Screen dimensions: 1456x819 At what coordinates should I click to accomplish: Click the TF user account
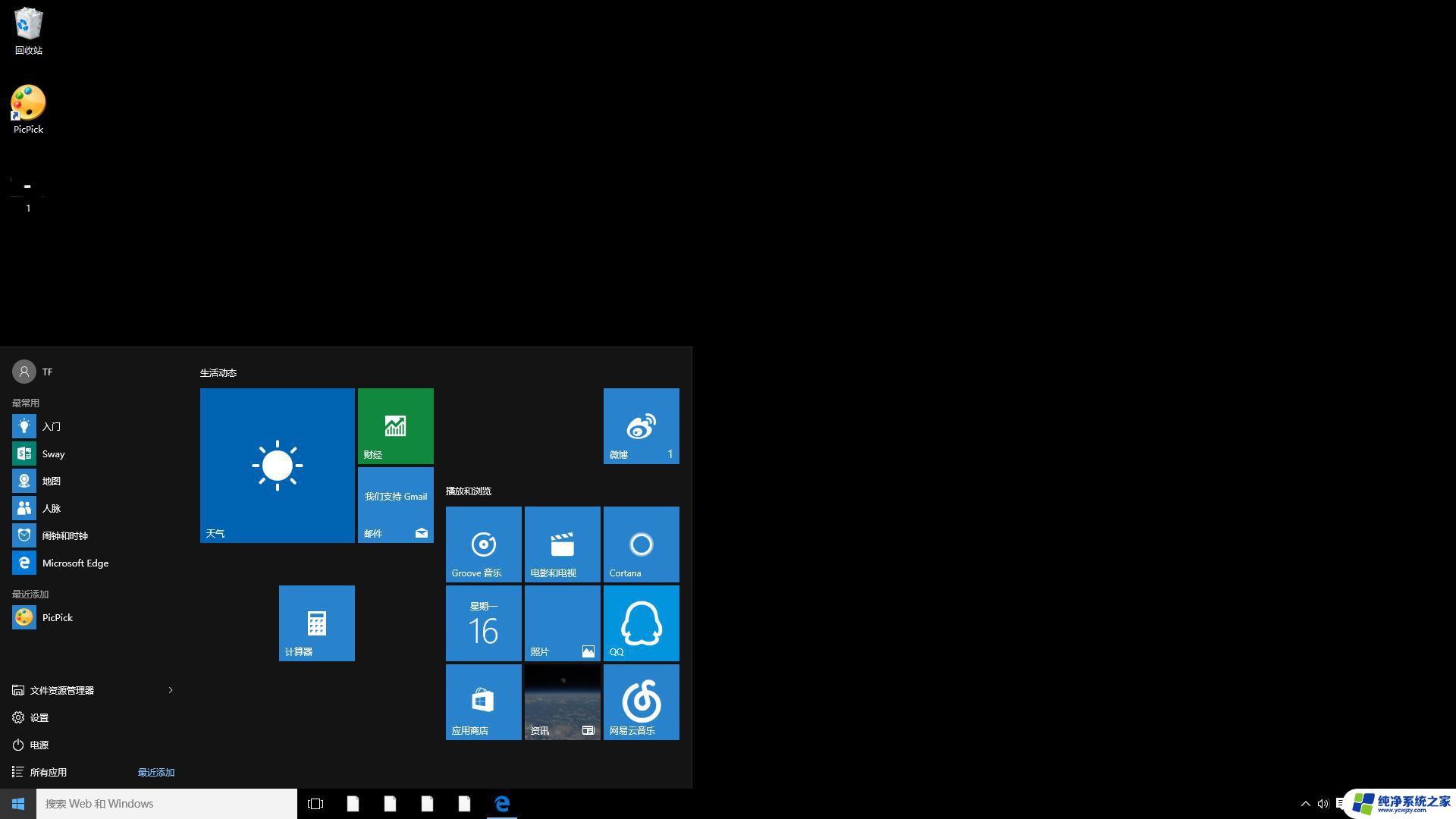click(33, 372)
